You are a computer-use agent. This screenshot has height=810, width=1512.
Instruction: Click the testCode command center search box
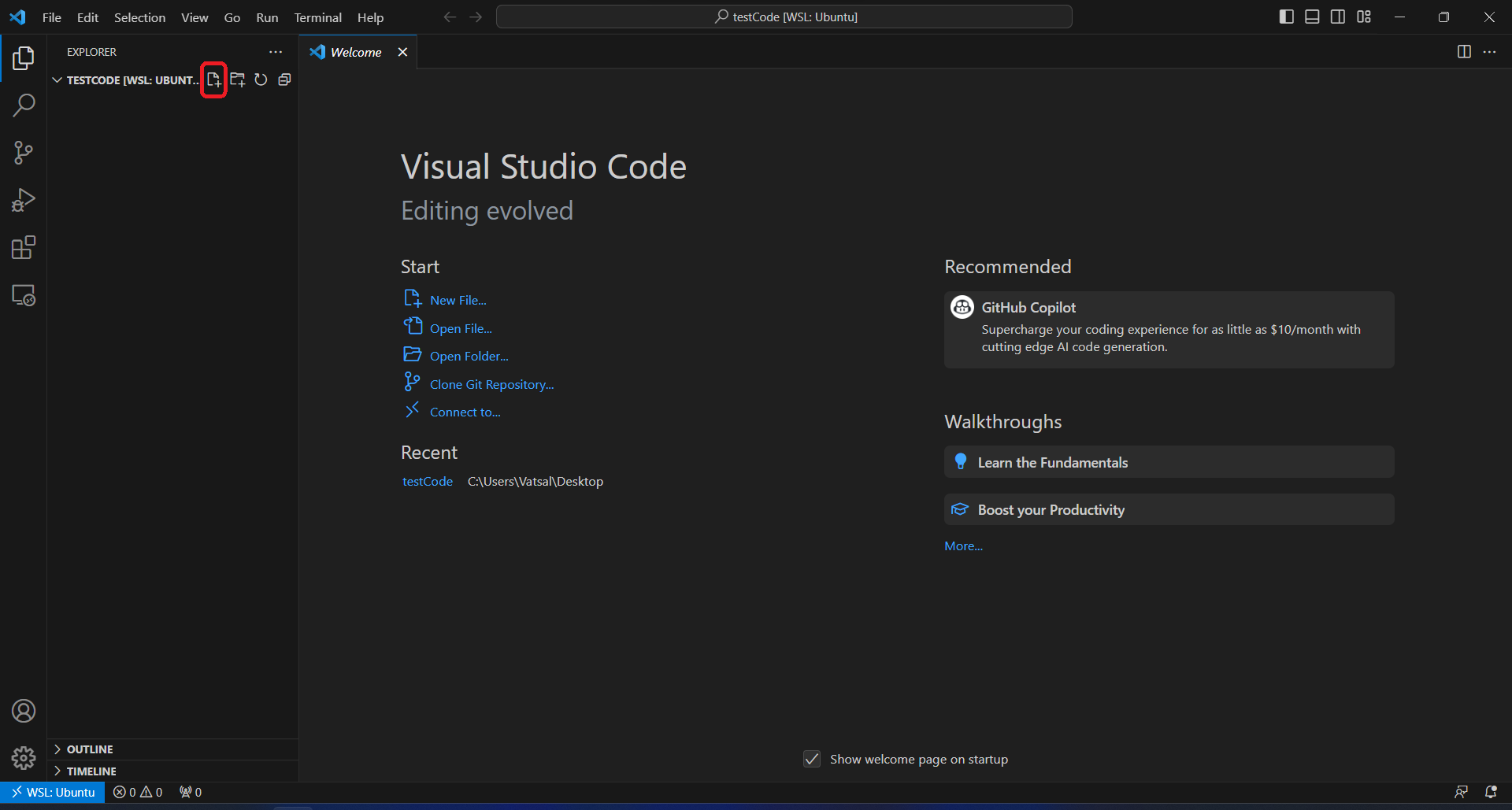pos(784,17)
